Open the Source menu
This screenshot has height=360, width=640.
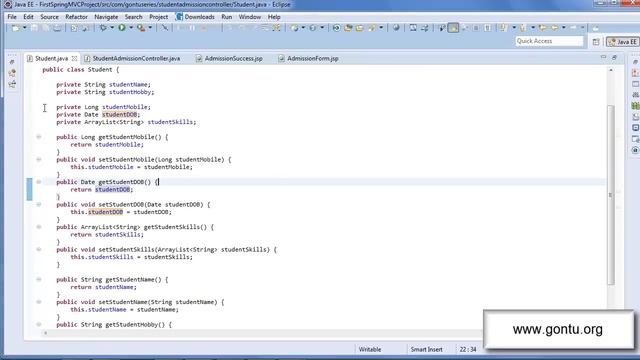pyautogui.click(x=49, y=17)
